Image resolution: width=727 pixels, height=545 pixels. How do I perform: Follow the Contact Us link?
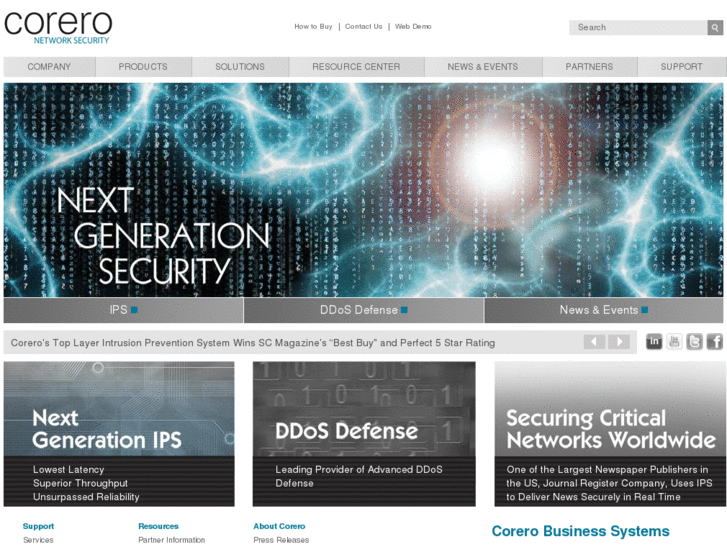pyautogui.click(x=364, y=26)
